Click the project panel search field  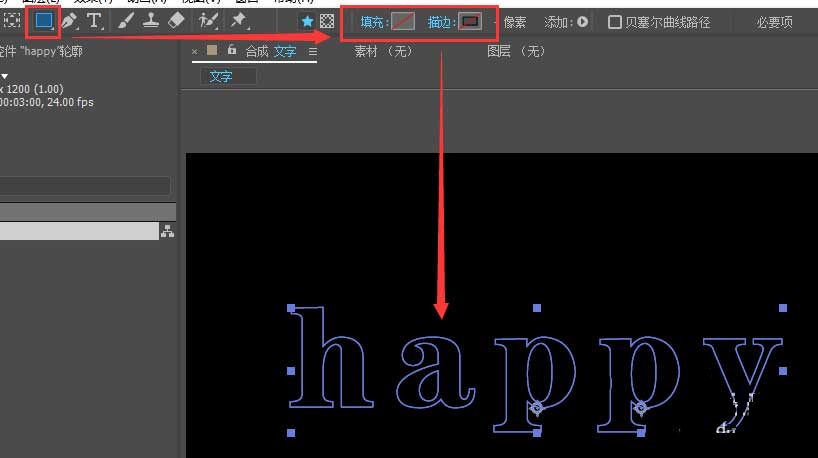pos(85,186)
